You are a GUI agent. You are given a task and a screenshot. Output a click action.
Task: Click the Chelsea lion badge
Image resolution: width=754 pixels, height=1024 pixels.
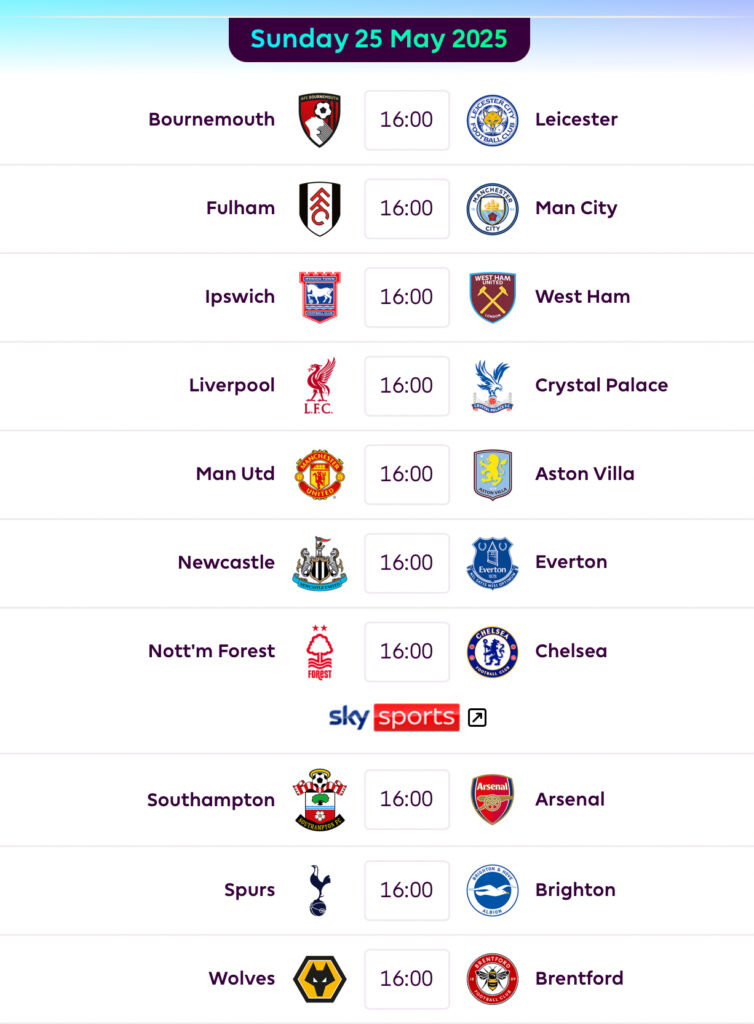492,652
